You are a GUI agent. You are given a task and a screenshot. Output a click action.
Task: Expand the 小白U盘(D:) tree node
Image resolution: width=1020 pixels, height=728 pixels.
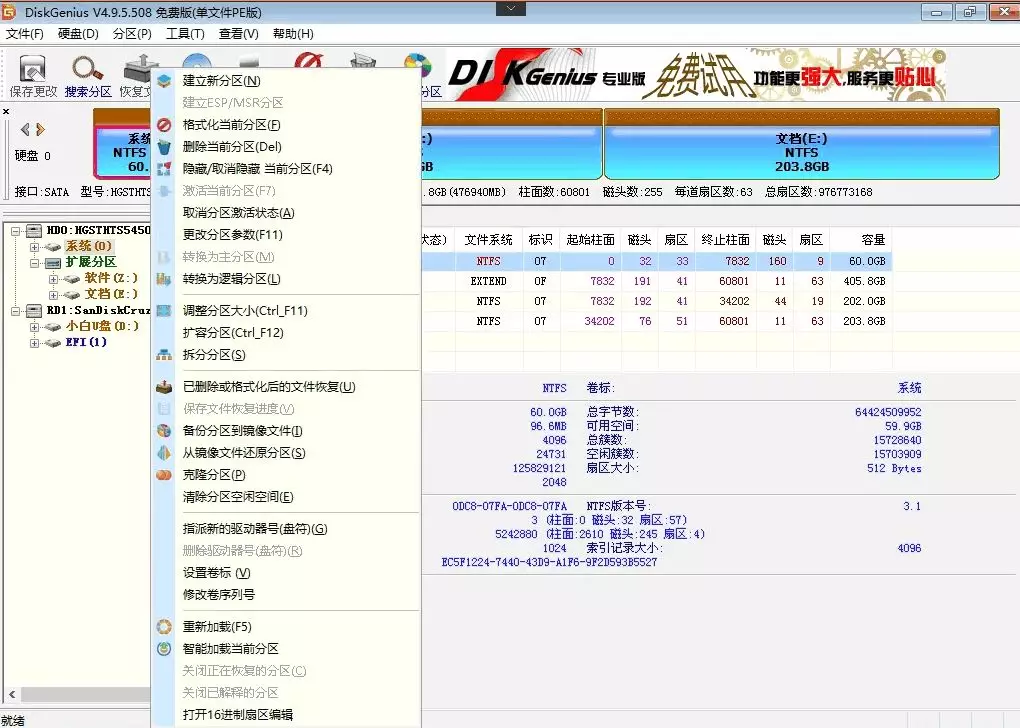click(x=34, y=327)
